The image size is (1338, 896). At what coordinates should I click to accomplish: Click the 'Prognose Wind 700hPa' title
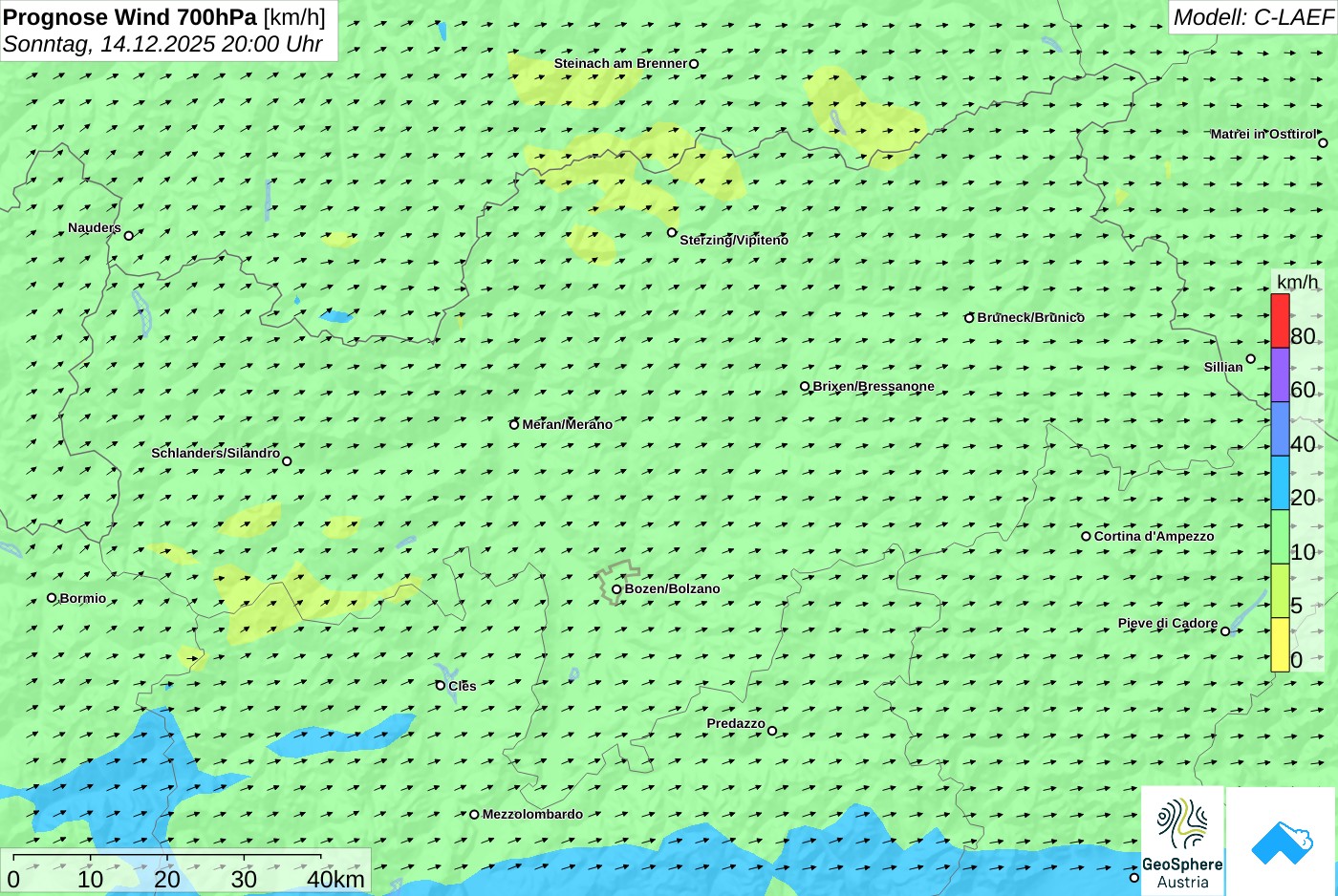pos(130,17)
